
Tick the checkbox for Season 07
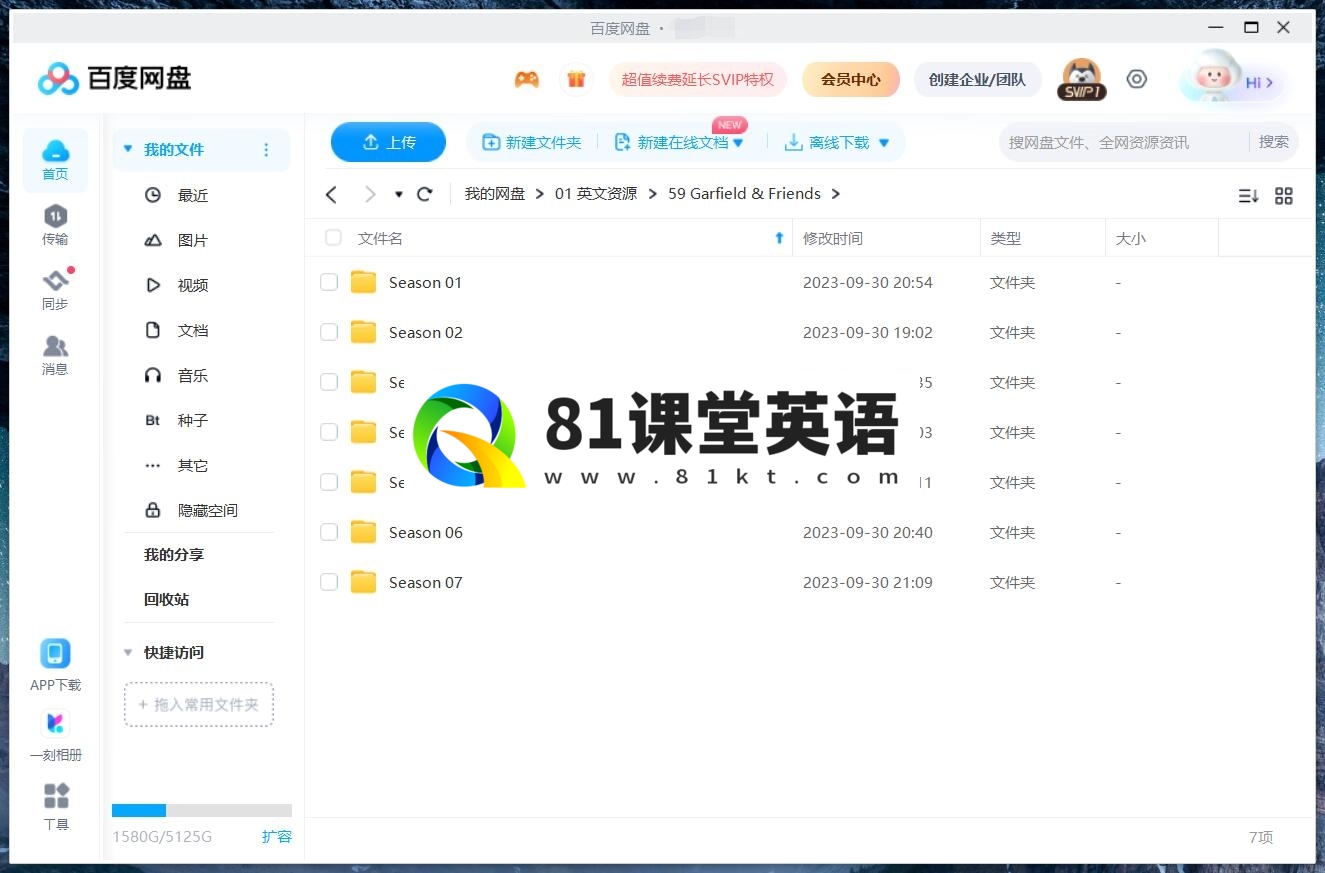pyautogui.click(x=329, y=583)
